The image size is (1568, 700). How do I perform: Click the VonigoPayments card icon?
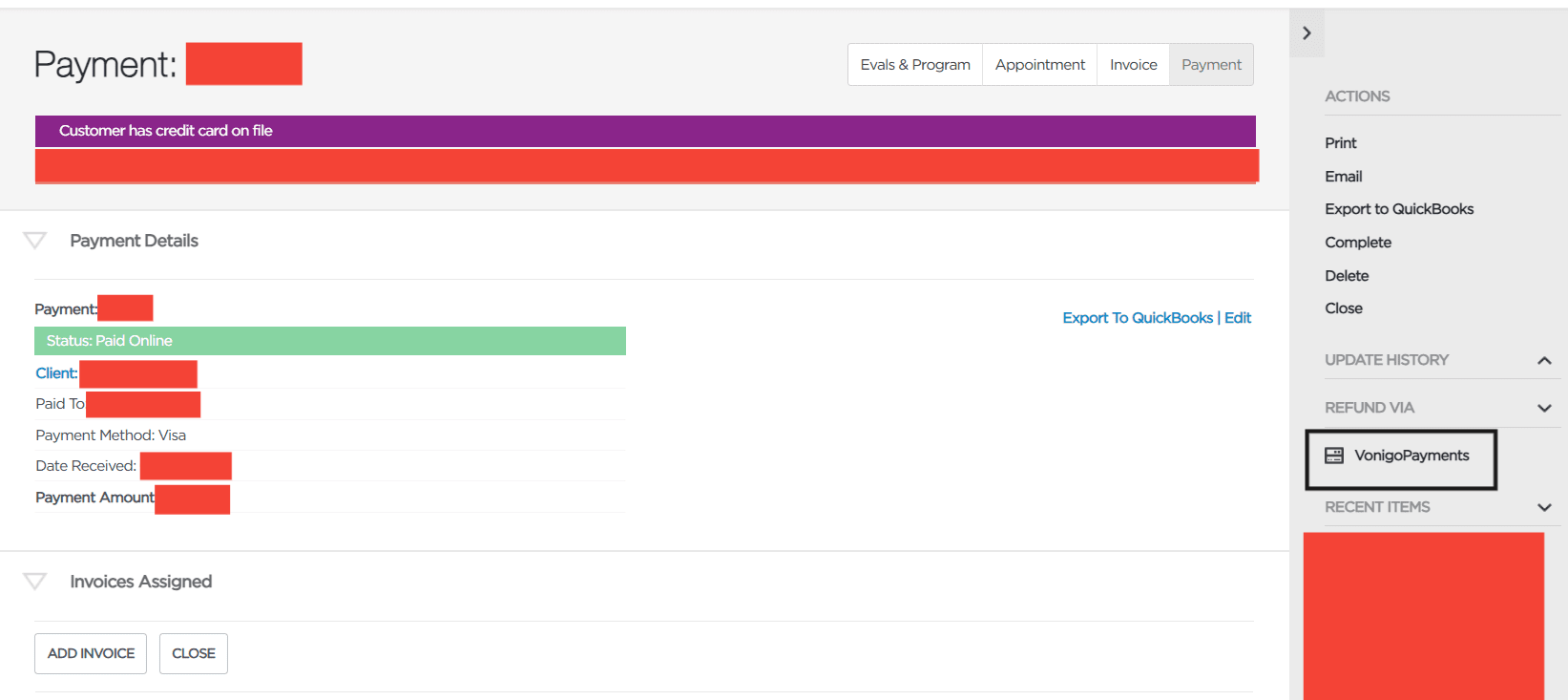(1334, 456)
